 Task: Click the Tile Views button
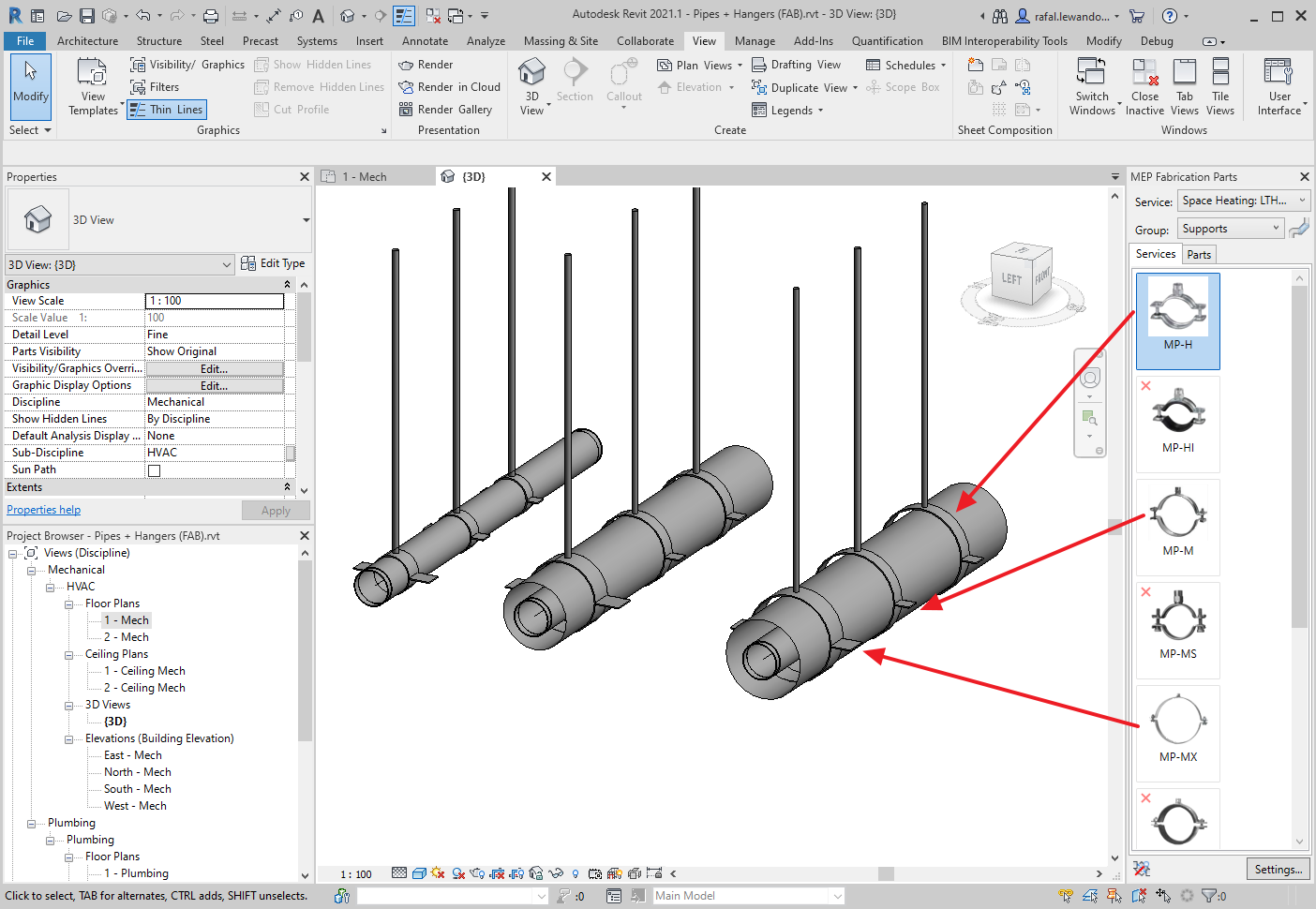(x=1220, y=86)
